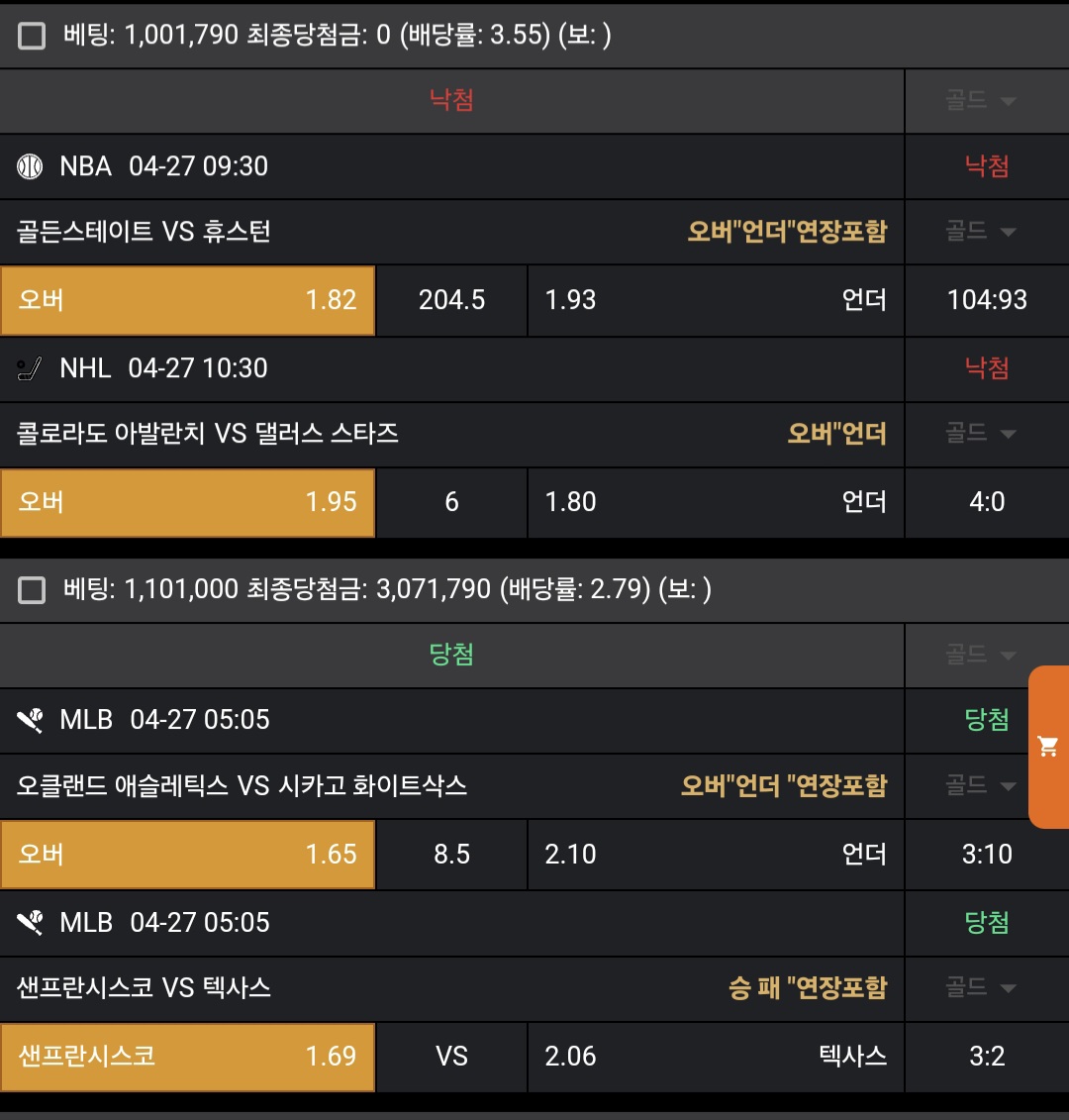The height and width of the screenshot is (1120, 1069).
Task: Click the NHL hockey stick icon
Action: (x=31, y=369)
